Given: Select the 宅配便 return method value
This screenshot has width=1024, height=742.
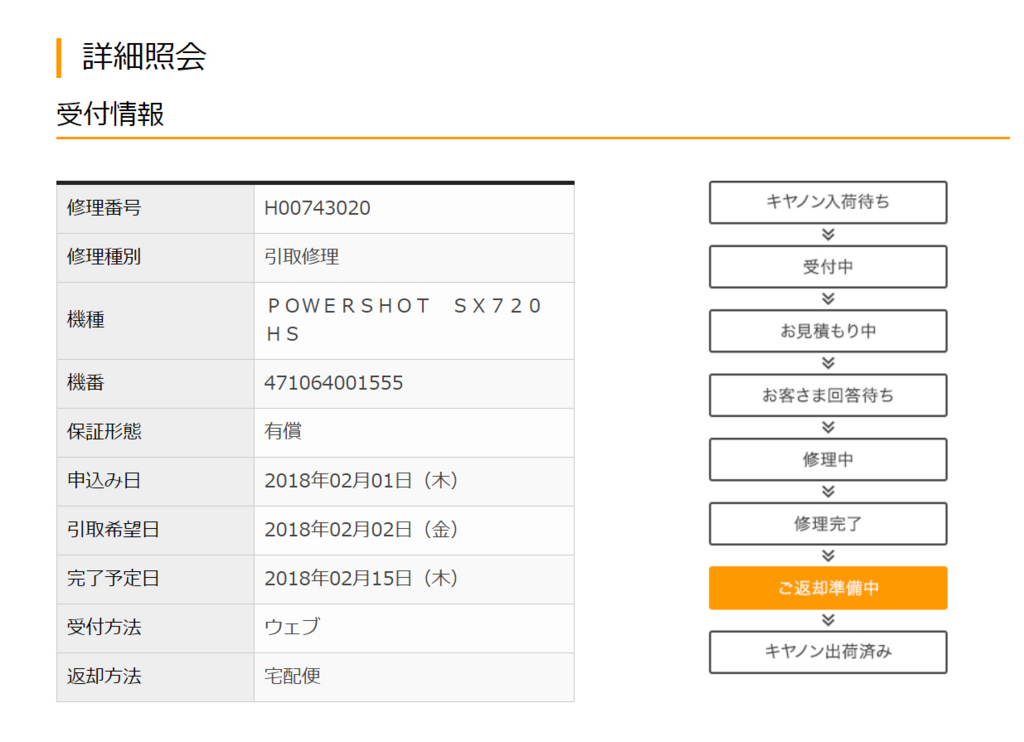Looking at the screenshot, I should 292,676.
